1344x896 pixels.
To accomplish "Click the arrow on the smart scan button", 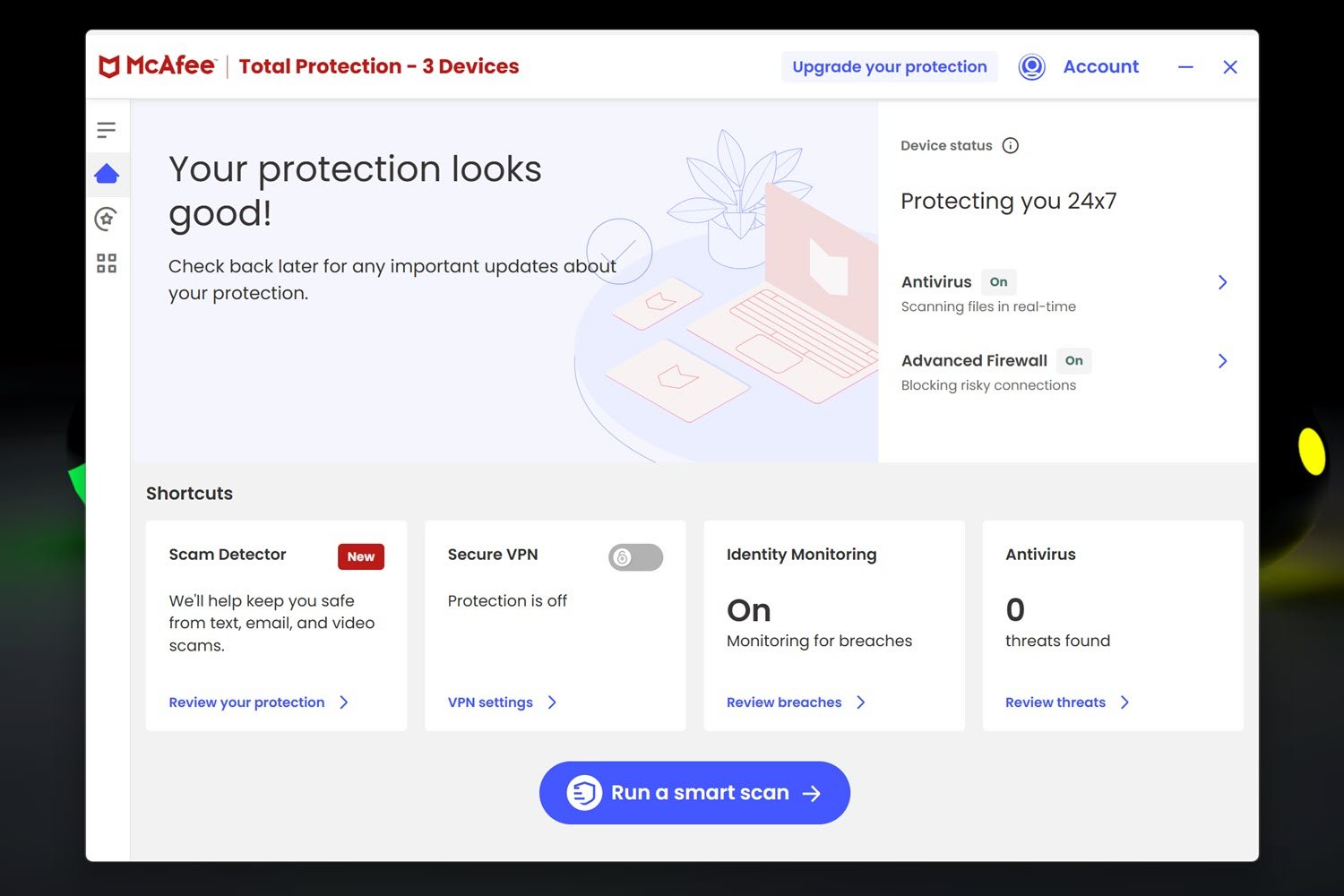I will tap(812, 793).
